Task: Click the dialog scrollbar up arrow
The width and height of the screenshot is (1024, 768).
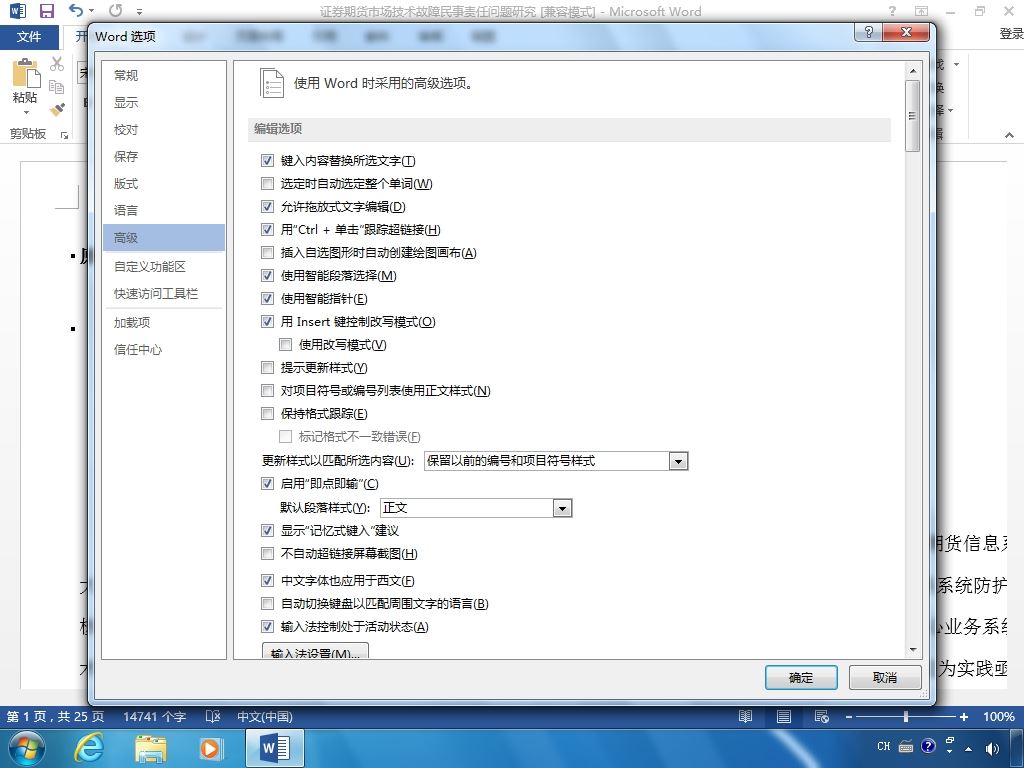Action: 913,71
